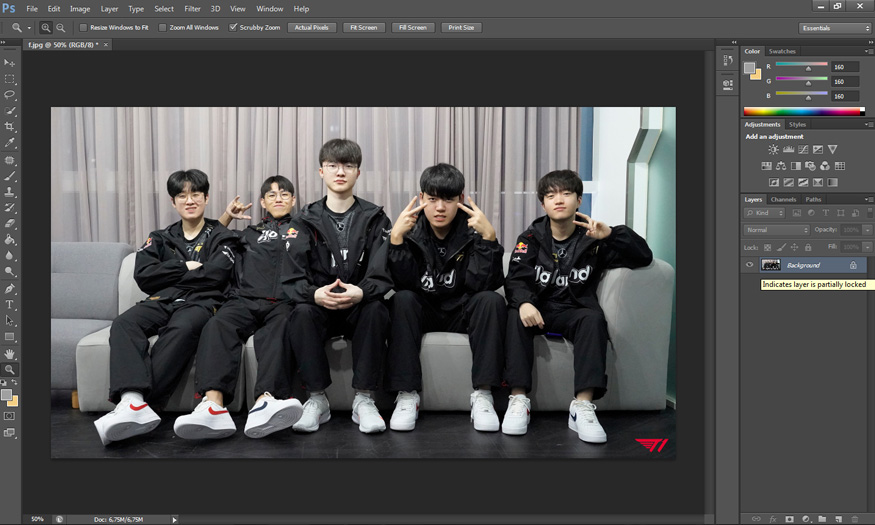Click the zoom out magnifier icon
Screen dimensions: 875x525
coord(61,28)
